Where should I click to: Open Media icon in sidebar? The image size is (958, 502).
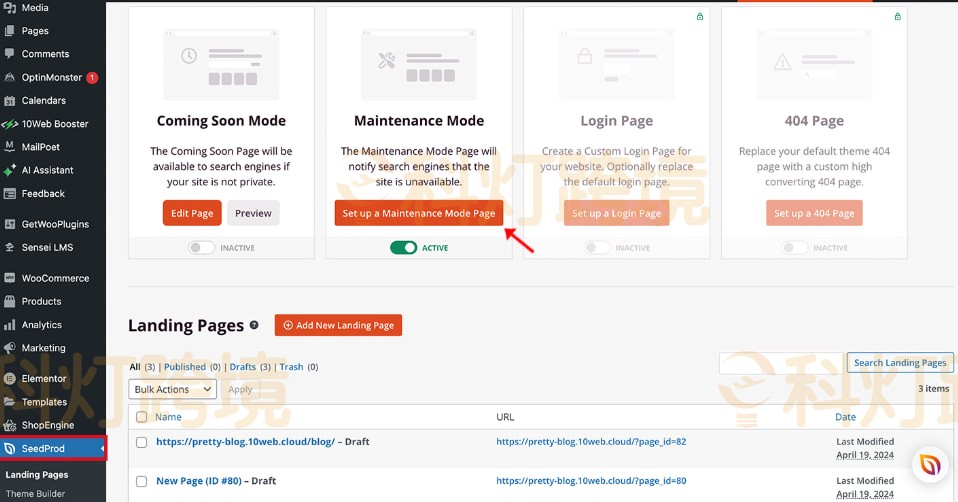(9, 8)
